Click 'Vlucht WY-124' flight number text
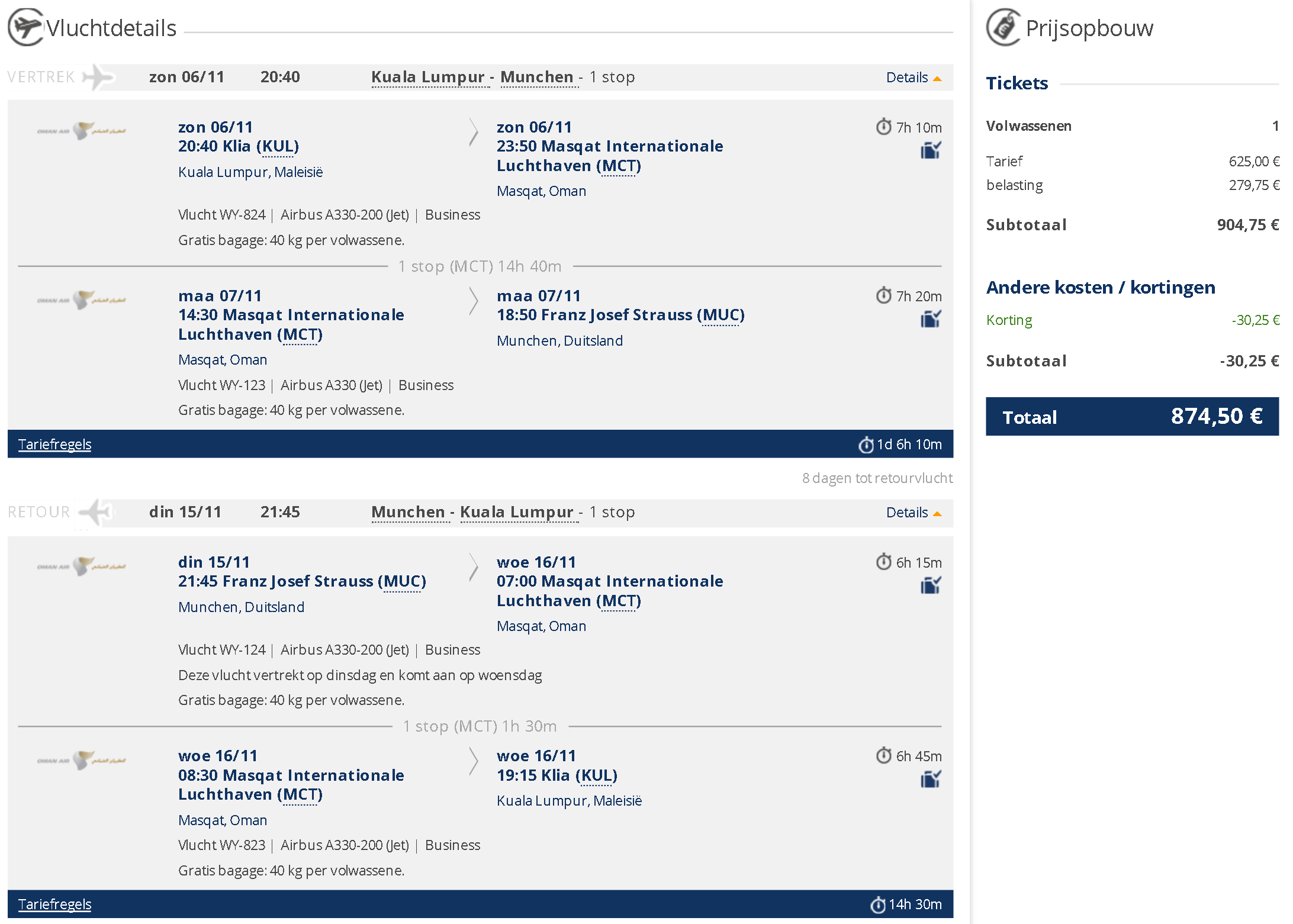1293x924 pixels. pos(222,650)
